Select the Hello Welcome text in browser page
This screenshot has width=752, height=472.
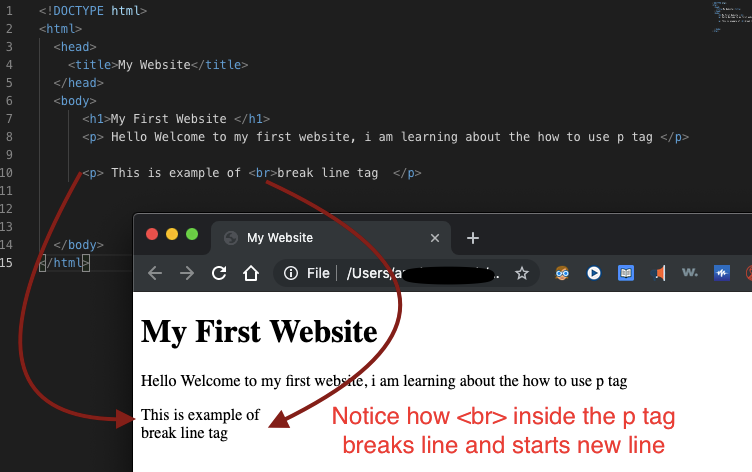tap(384, 381)
